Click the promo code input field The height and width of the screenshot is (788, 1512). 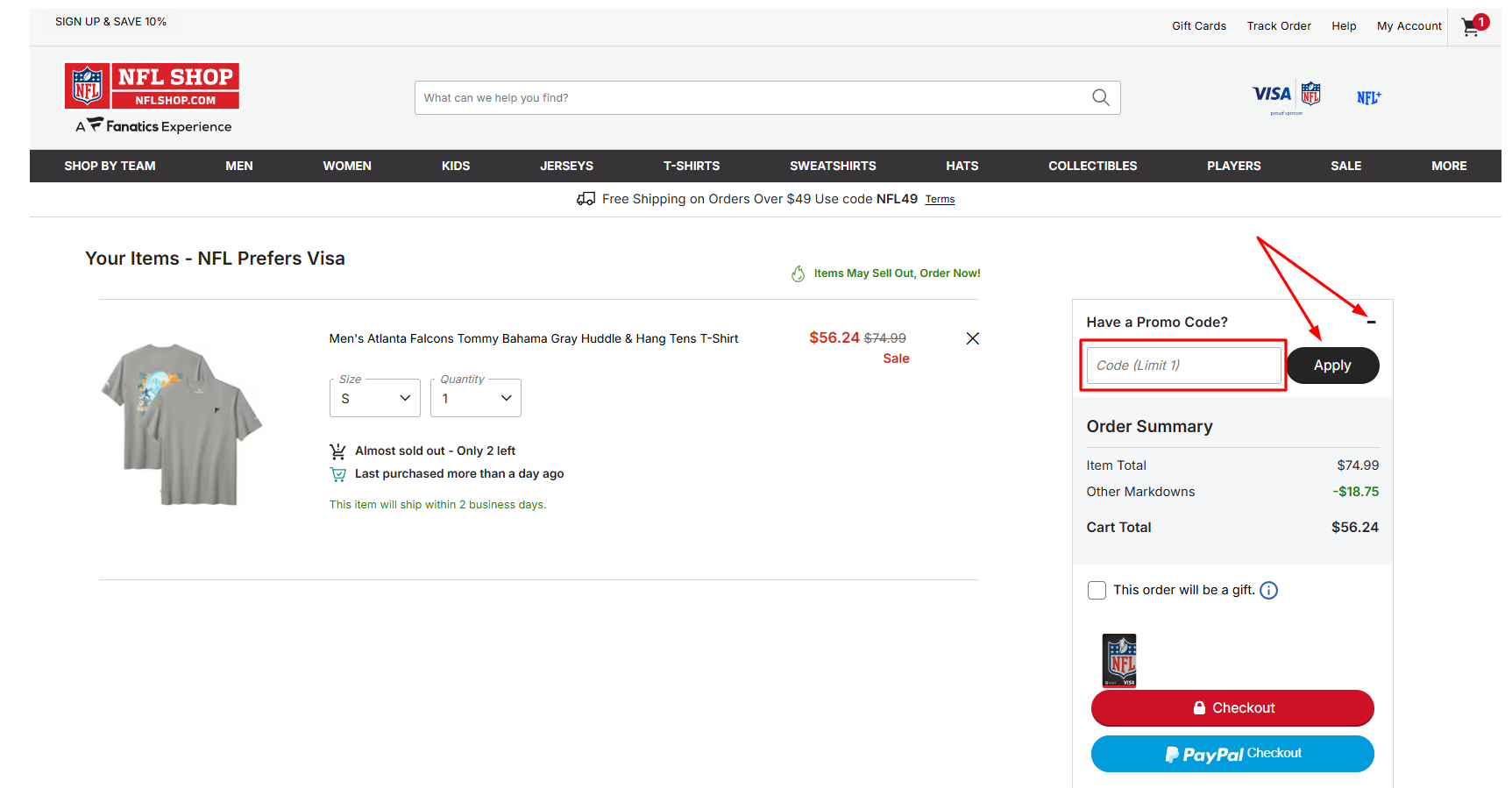(1183, 366)
